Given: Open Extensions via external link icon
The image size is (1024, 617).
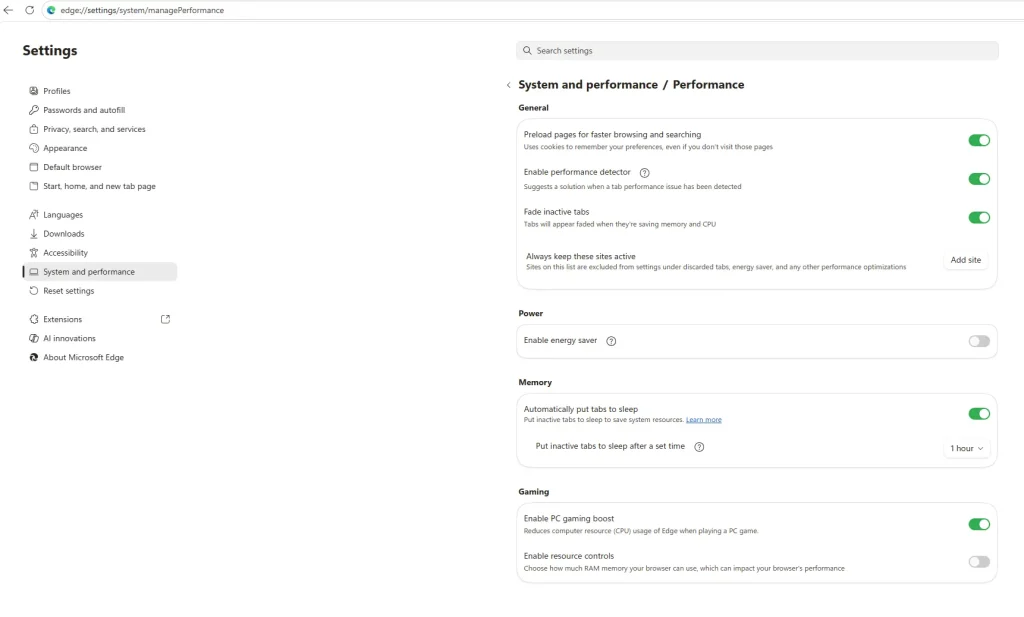Looking at the screenshot, I should click(x=165, y=319).
